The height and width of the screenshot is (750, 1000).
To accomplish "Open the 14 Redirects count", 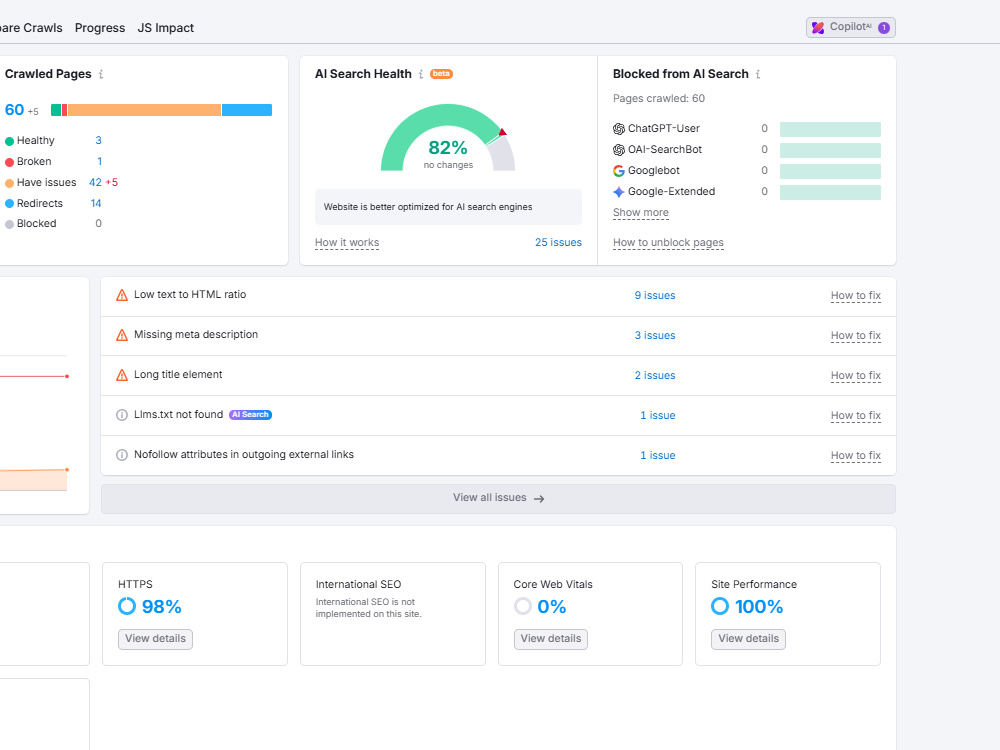I will coord(96,203).
